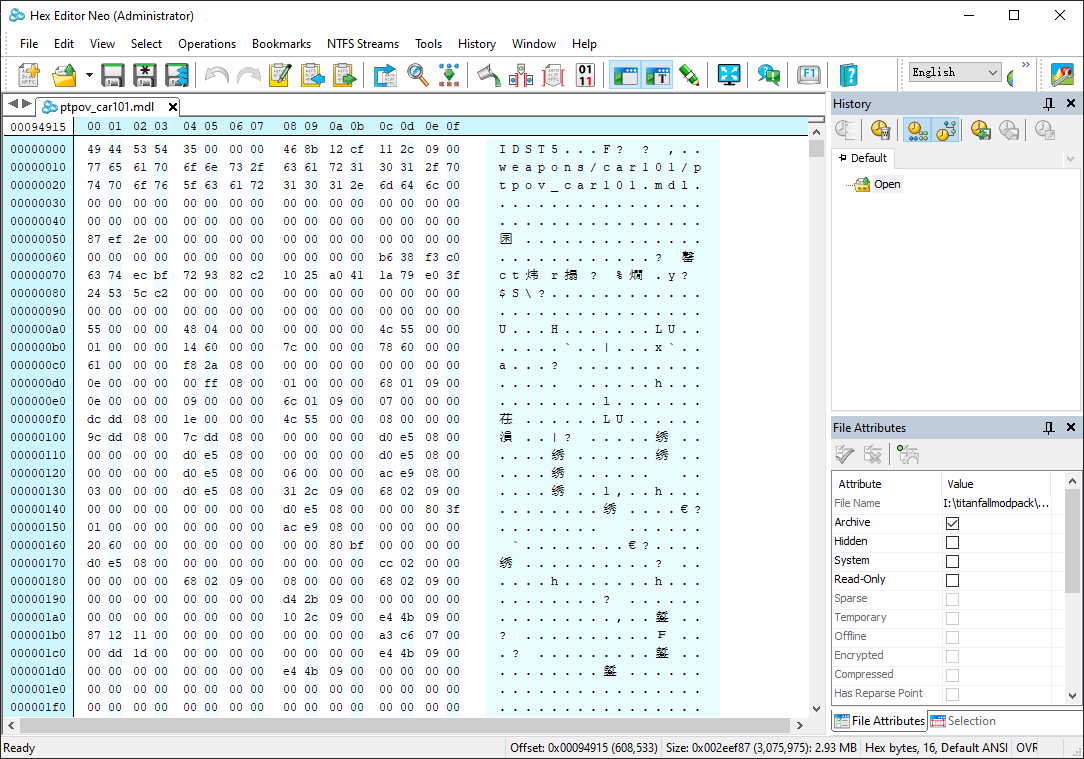Expand the History tab list chevron
1084x759 pixels.
click(x=1071, y=158)
